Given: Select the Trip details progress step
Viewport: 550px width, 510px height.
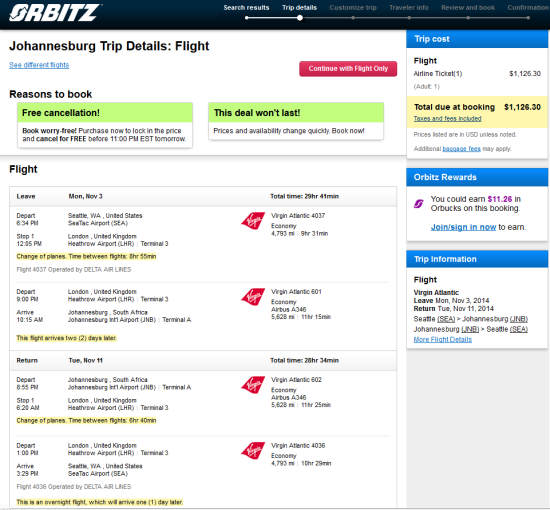Looking at the screenshot, I should coord(299,8).
